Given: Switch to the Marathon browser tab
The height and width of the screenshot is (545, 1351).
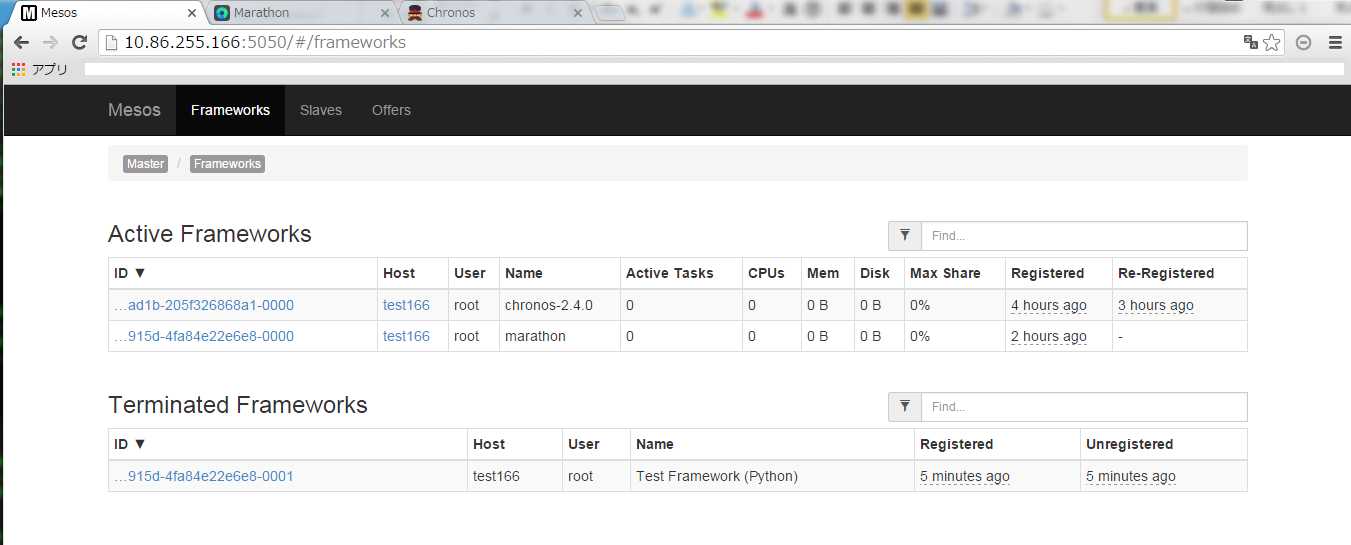Looking at the screenshot, I should point(300,13).
